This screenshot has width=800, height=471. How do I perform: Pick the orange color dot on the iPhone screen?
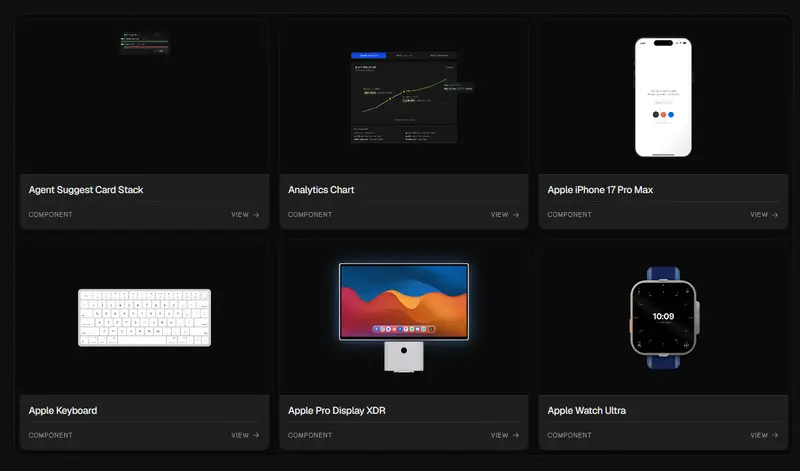(663, 115)
